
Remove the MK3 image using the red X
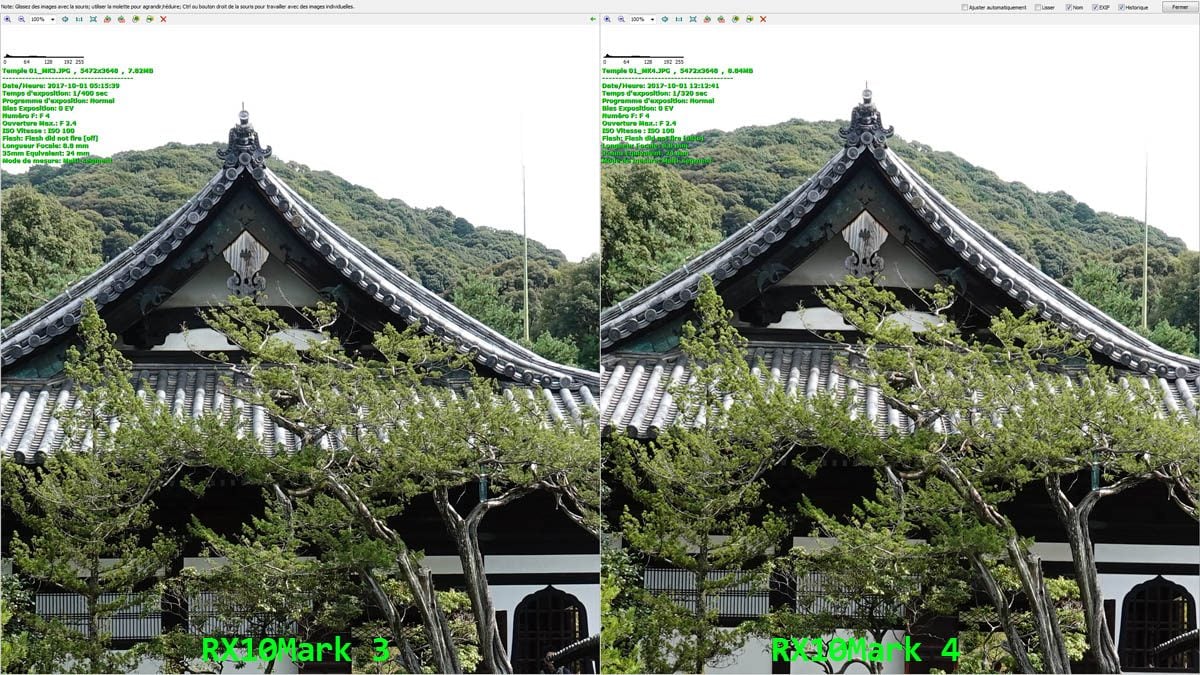(x=163, y=19)
